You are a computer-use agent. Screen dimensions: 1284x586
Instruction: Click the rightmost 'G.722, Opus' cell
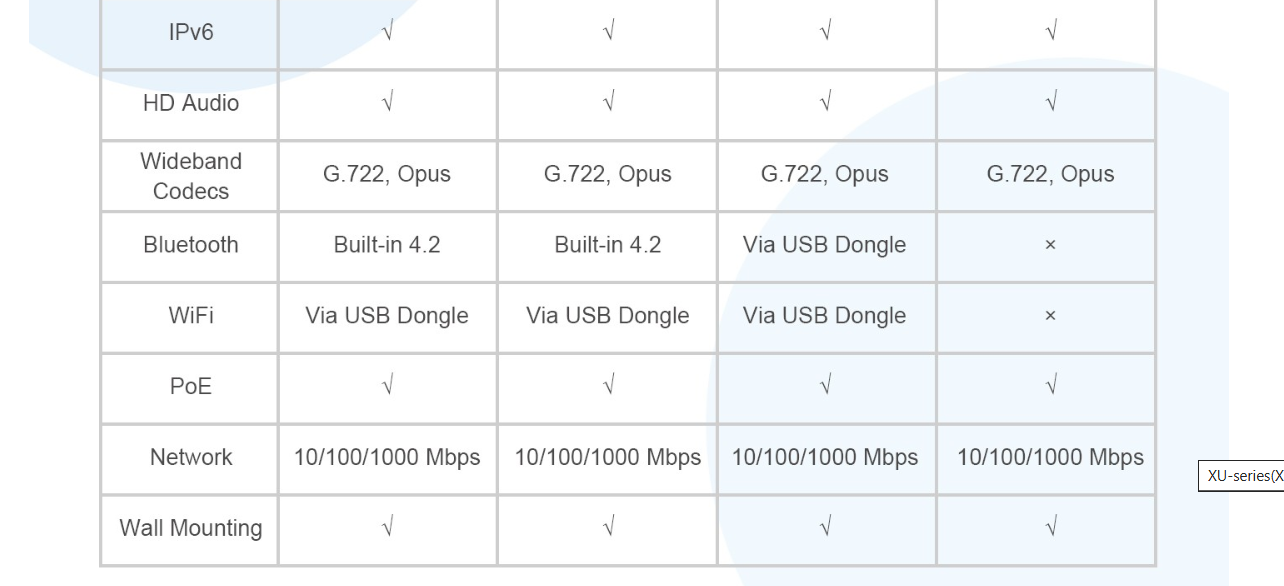pos(1050,174)
